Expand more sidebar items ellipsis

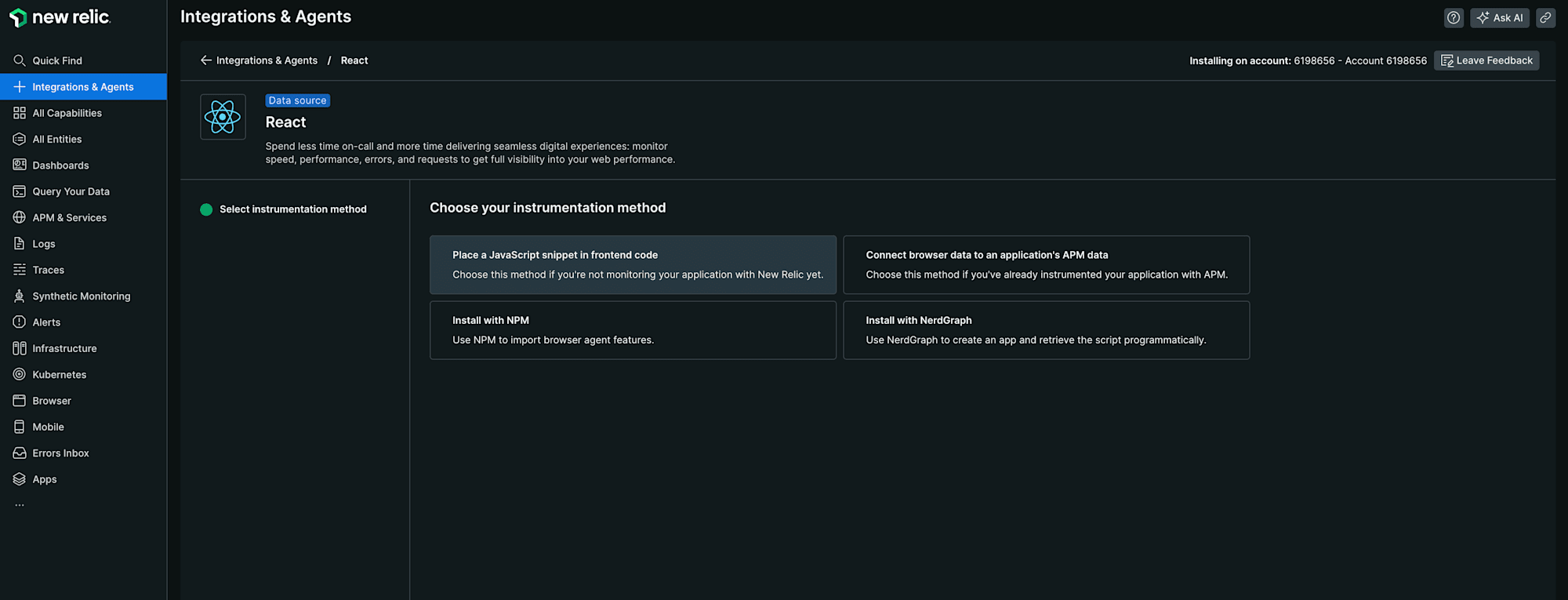click(20, 505)
